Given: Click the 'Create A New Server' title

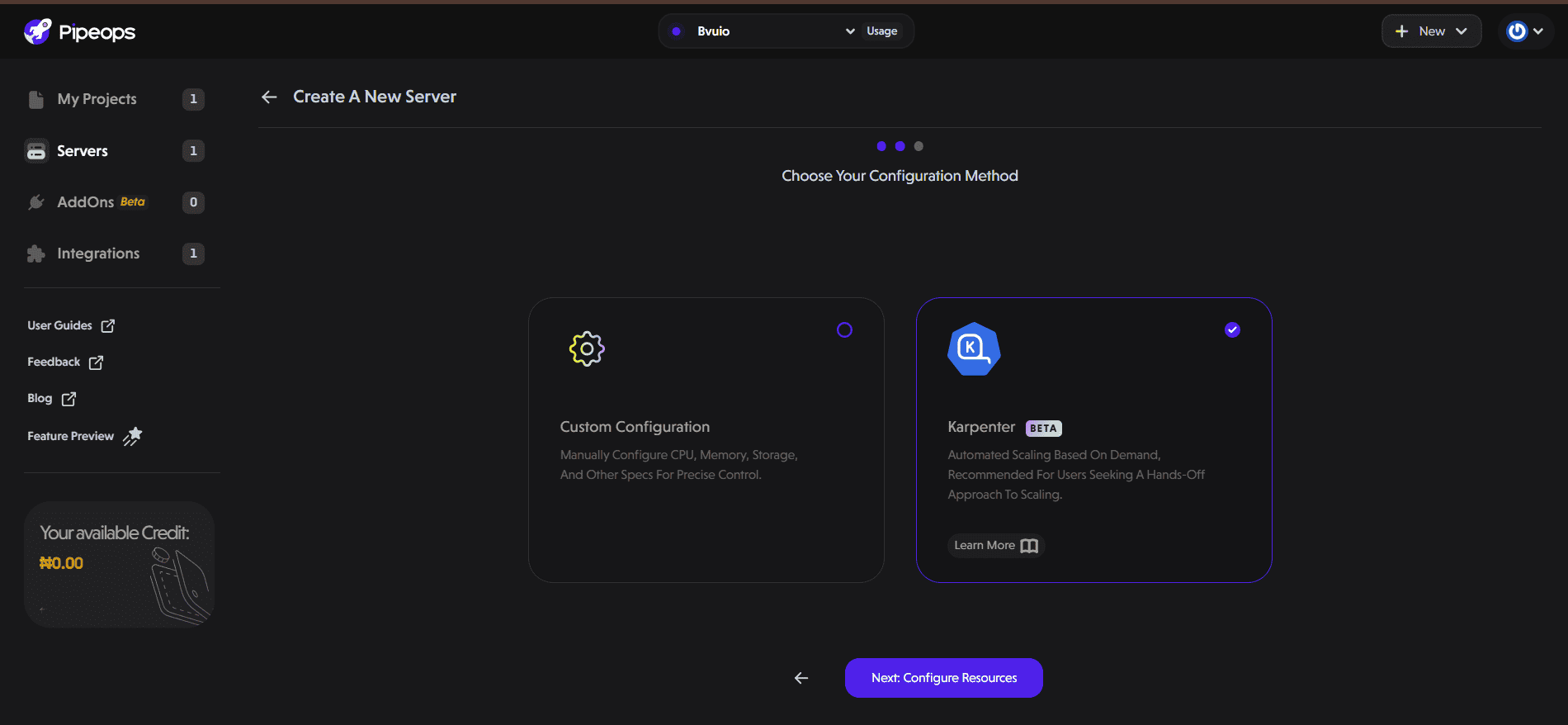Looking at the screenshot, I should click(x=375, y=97).
